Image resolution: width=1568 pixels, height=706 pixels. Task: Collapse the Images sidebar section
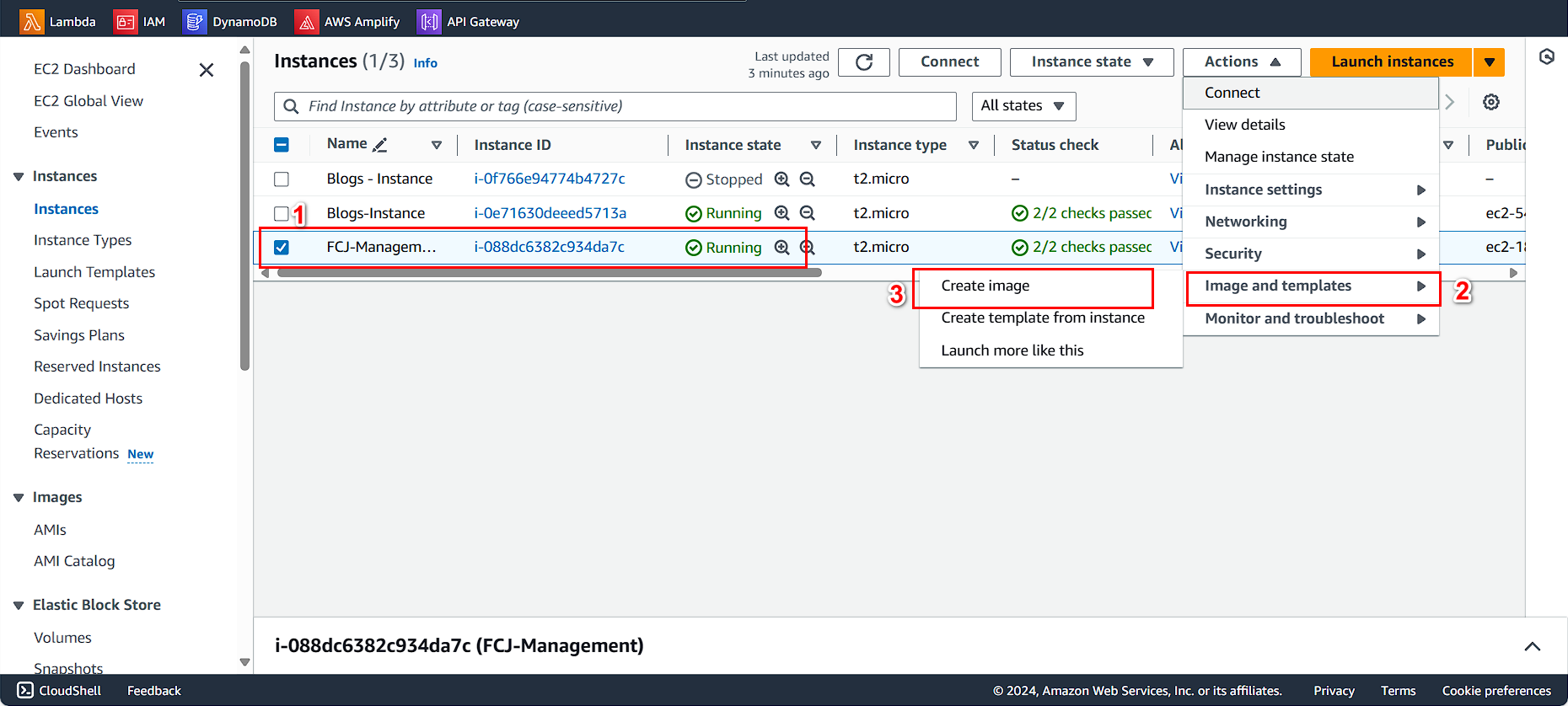[19, 498]
